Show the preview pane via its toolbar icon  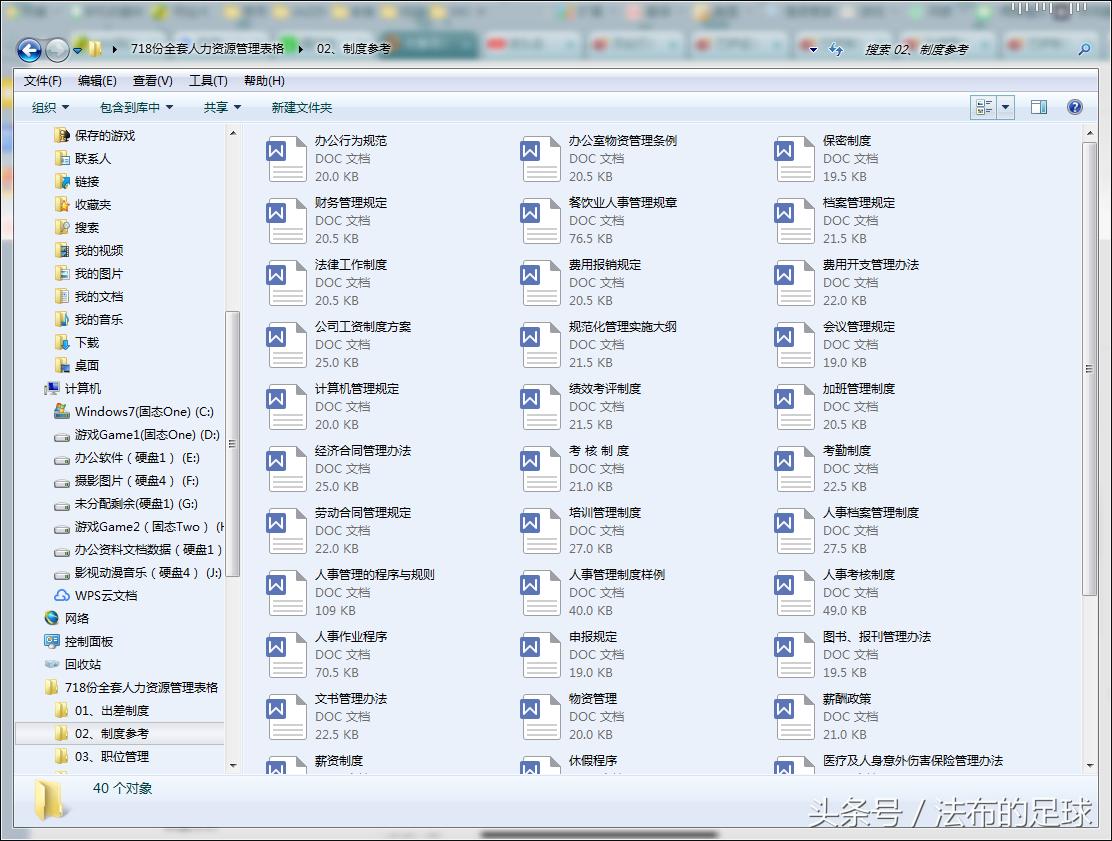(x=1041, y=107)
